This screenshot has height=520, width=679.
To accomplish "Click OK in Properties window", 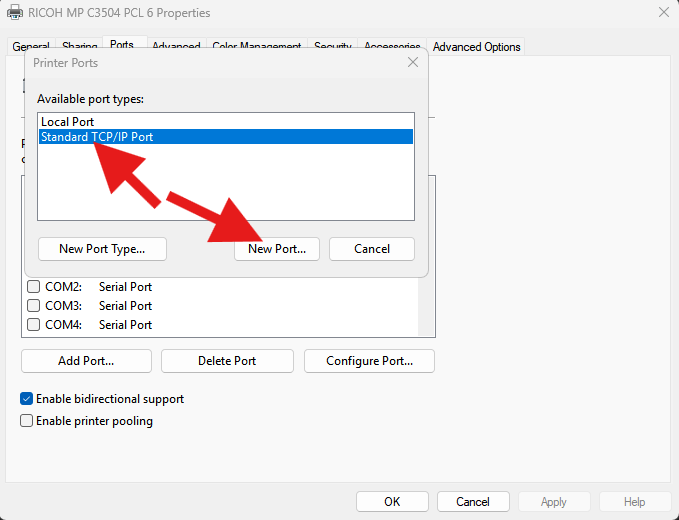I will click(x=392, y=502).
